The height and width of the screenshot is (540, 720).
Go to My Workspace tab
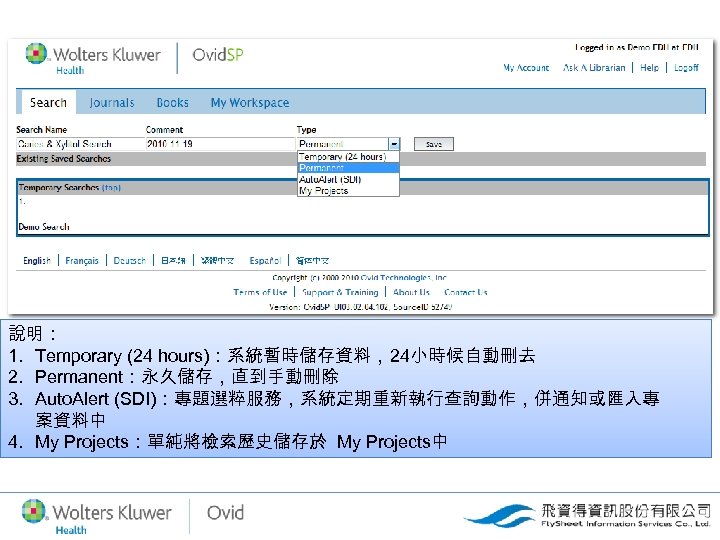(250, 102)
